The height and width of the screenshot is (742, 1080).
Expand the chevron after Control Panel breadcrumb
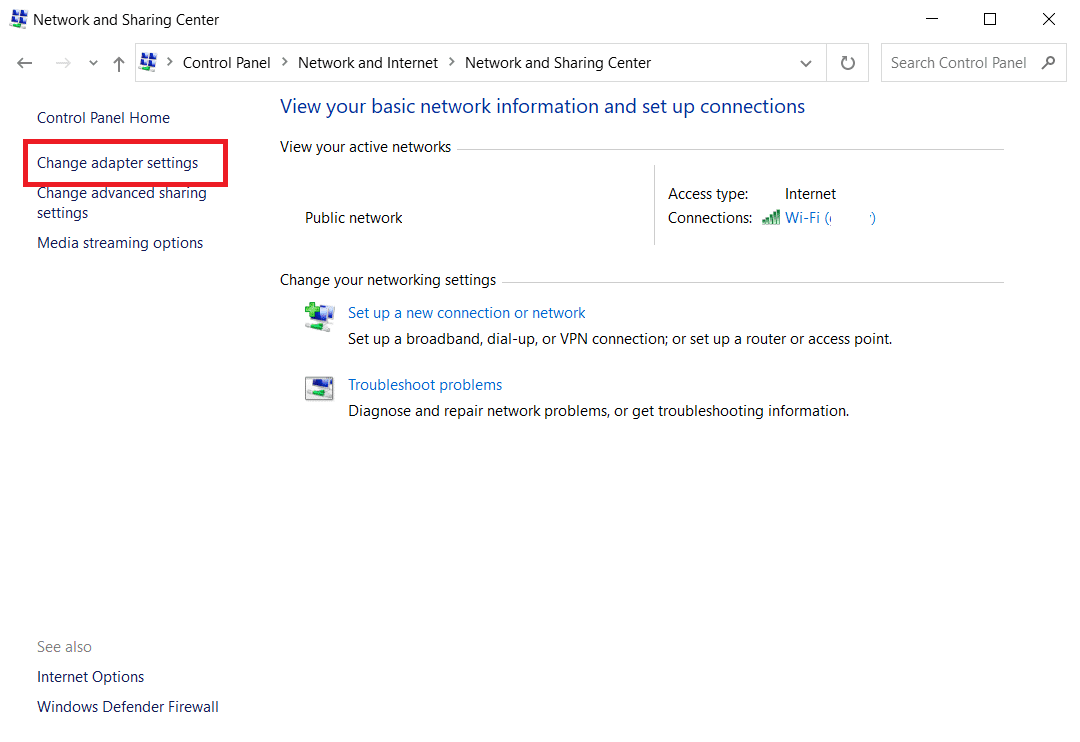(x=285, y=63)
